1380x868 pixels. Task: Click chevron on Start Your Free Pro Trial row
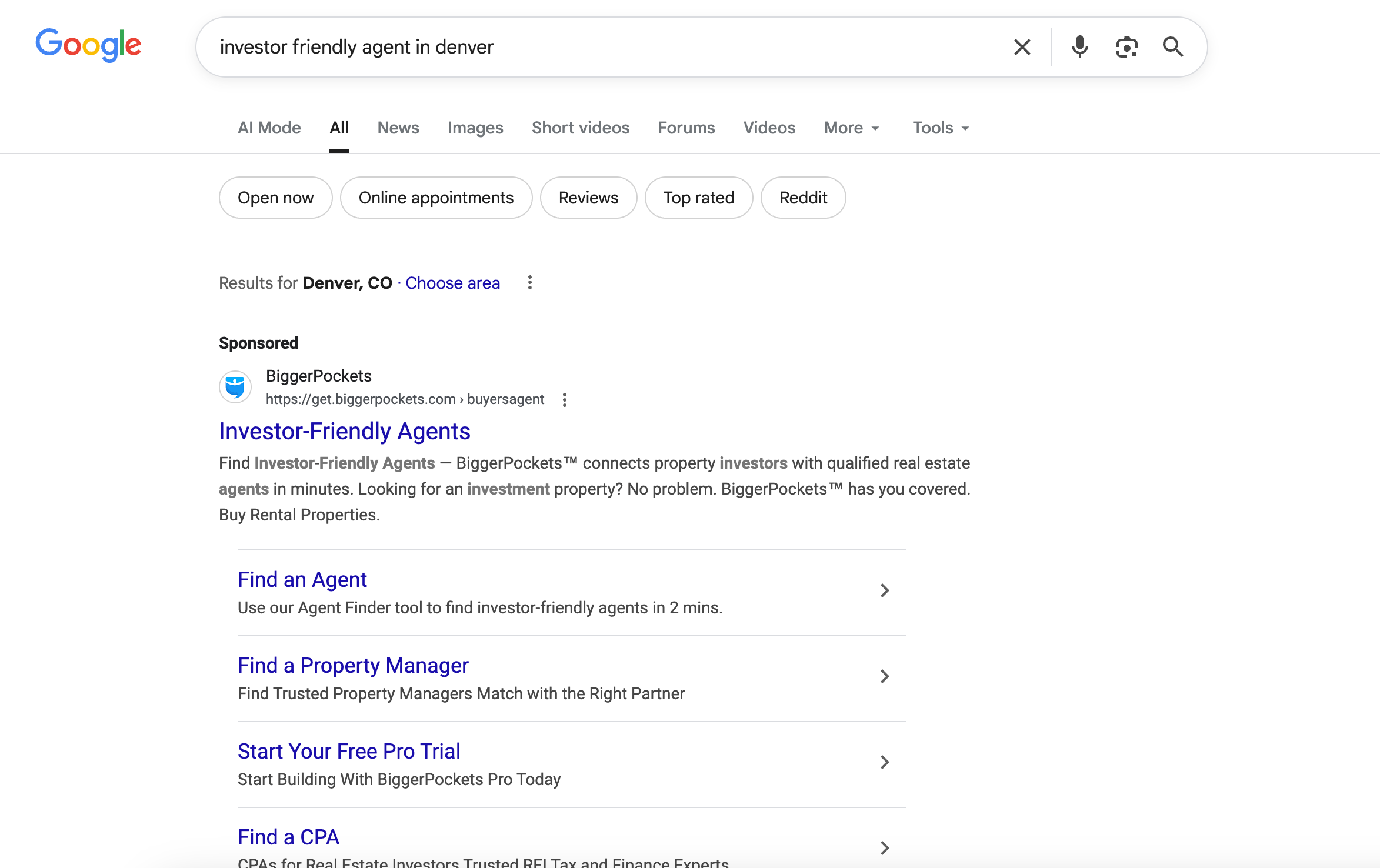pos(884,762)
